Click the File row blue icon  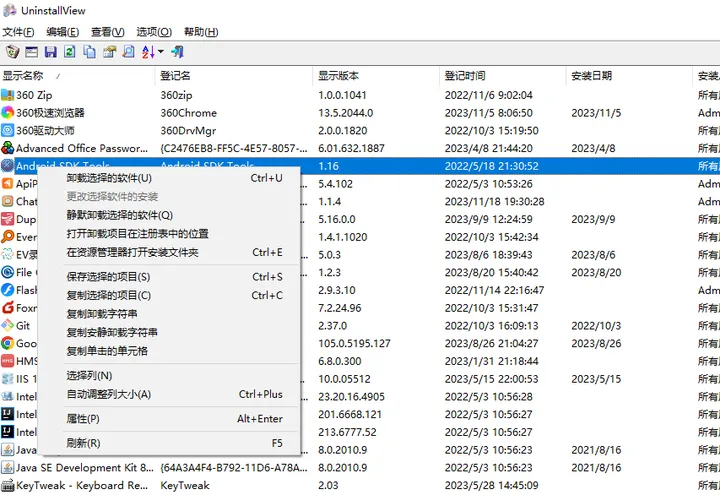[7, 272]
